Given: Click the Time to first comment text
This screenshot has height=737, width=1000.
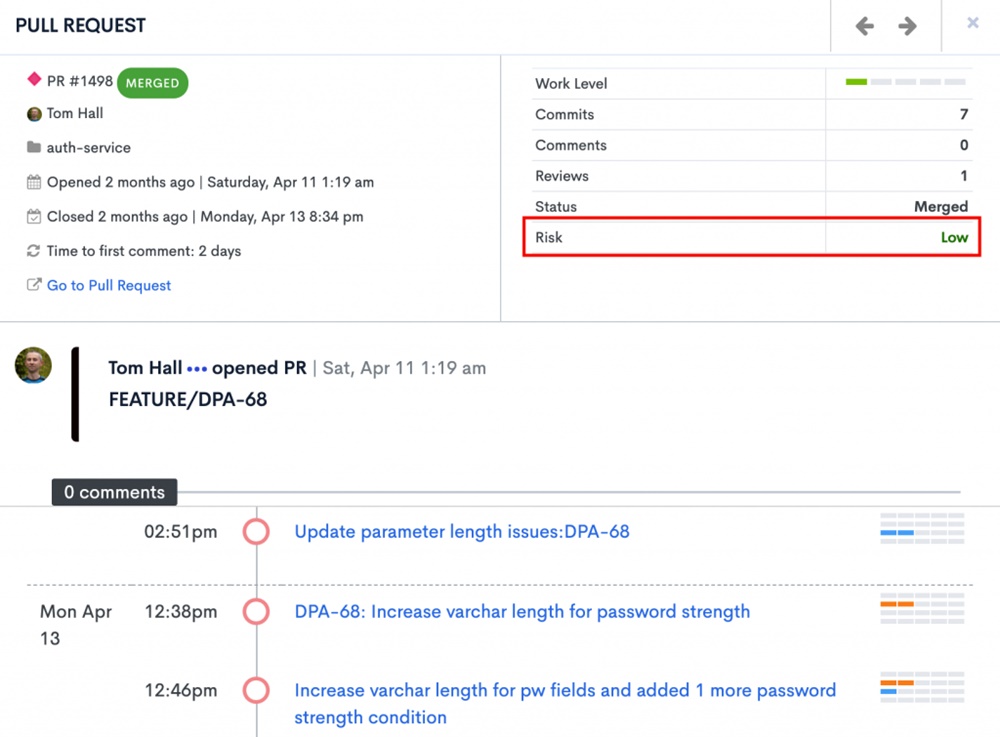Looking at the screenshot, I should coord(144,251).
